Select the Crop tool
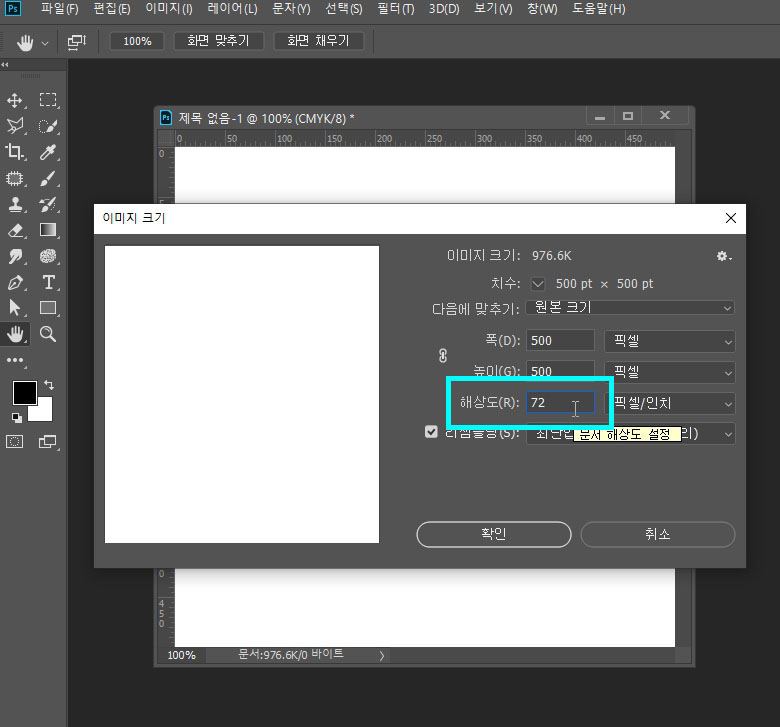780x727 pixels. coord(15,152)
